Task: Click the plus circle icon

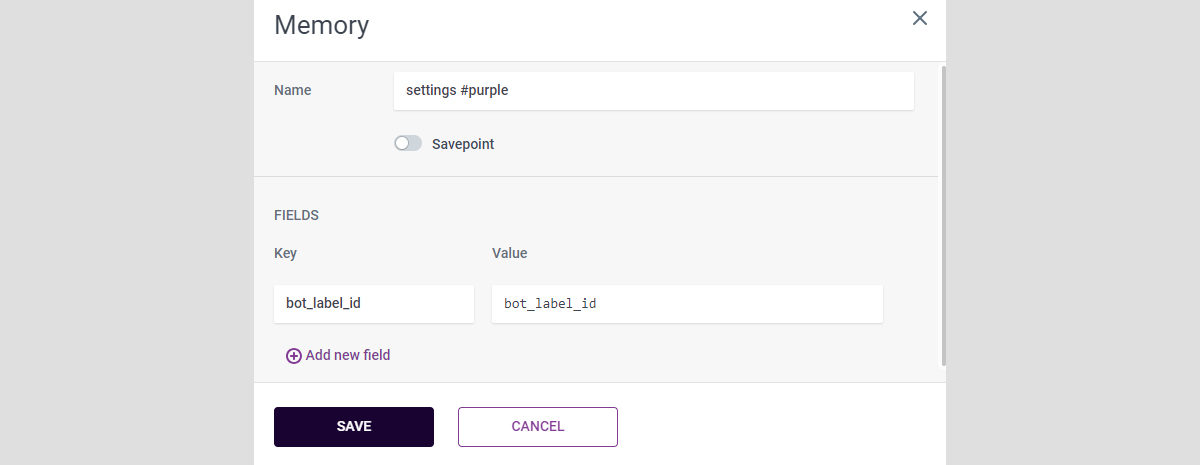Action: tap(294, 356)
